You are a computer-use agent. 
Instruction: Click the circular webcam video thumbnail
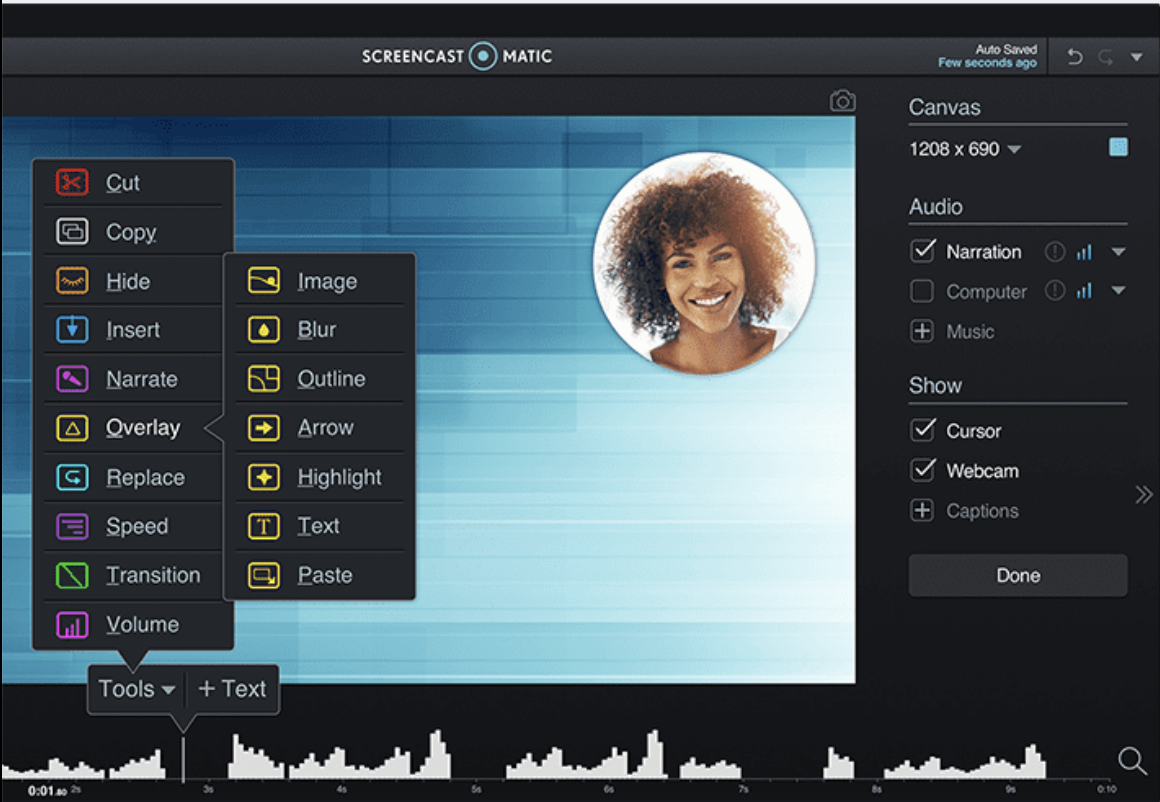(x=704, y=263)
